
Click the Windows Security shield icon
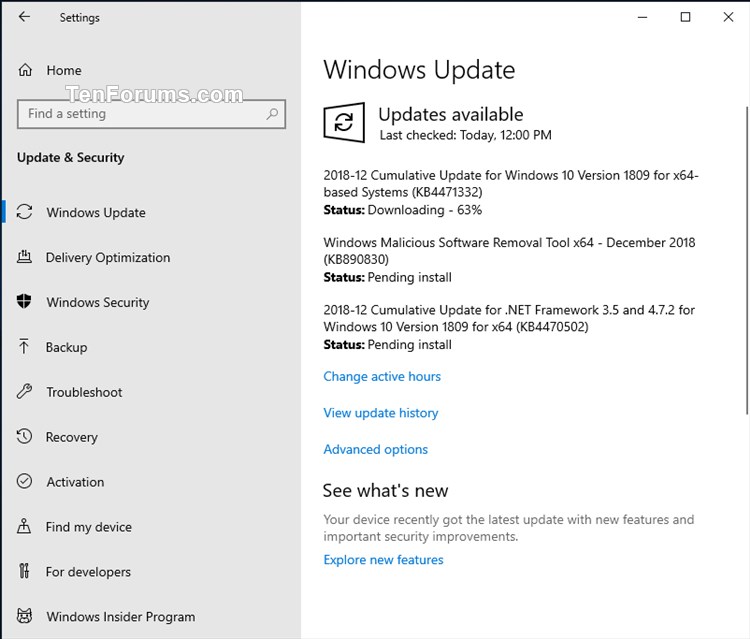point(24,301)
